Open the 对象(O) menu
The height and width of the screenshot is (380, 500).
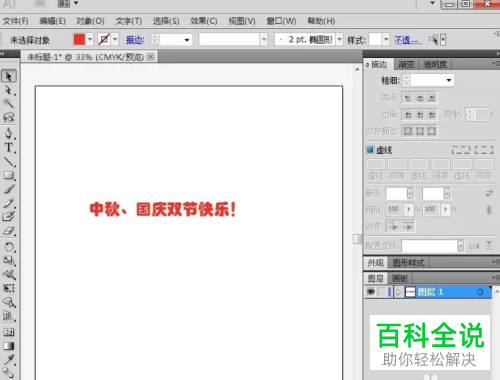coord(90,21)
